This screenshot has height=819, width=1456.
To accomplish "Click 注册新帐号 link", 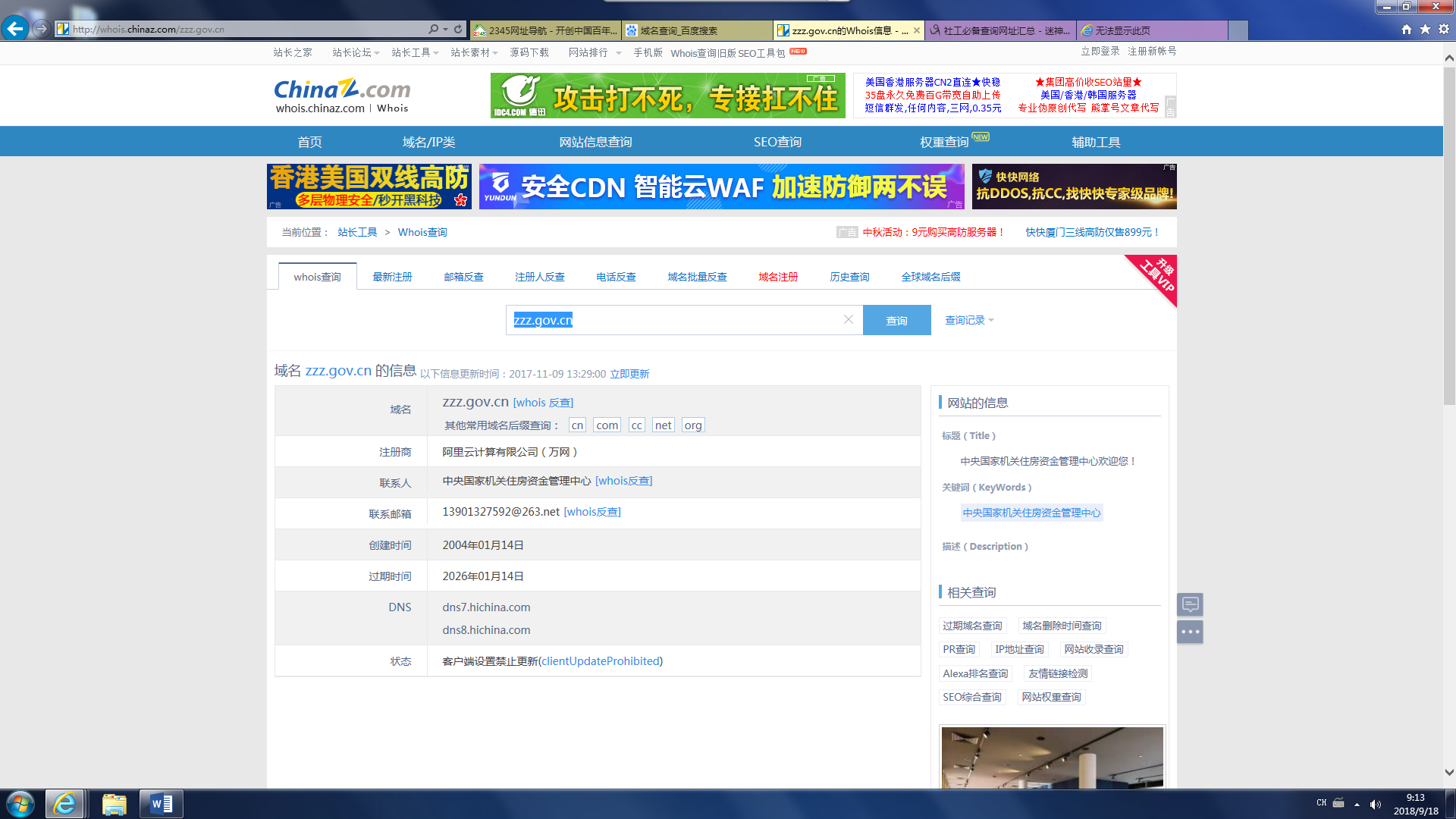I will click(x=1152, y=51).
